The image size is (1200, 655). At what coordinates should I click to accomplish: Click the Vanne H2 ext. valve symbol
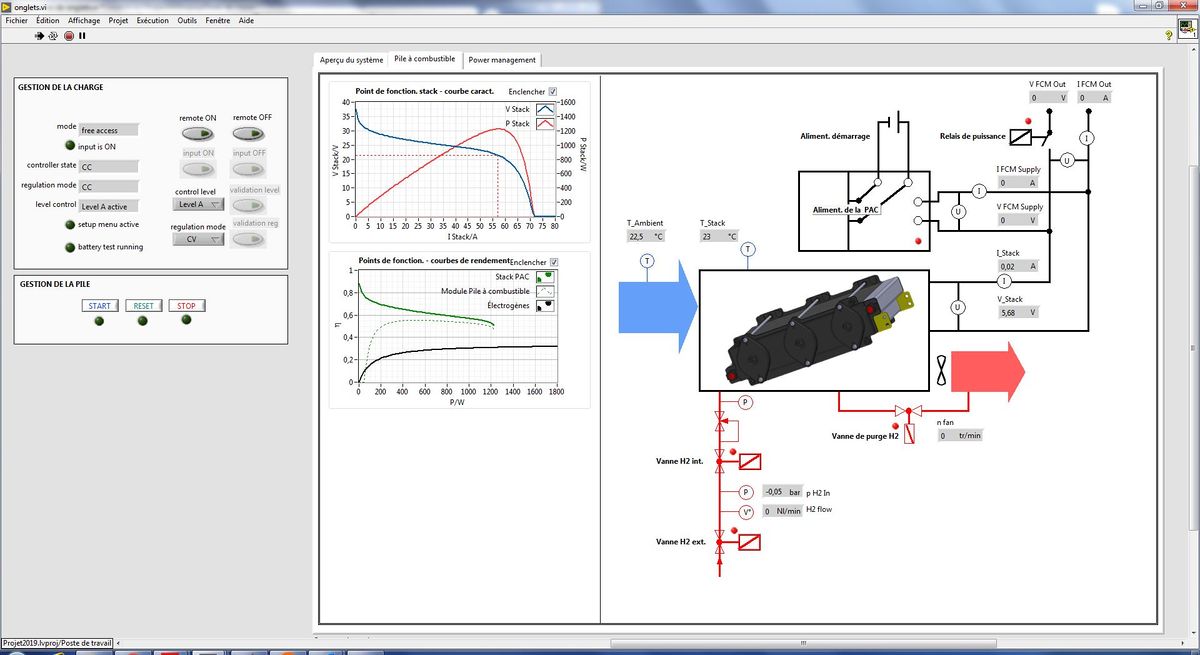pos(747,542)
